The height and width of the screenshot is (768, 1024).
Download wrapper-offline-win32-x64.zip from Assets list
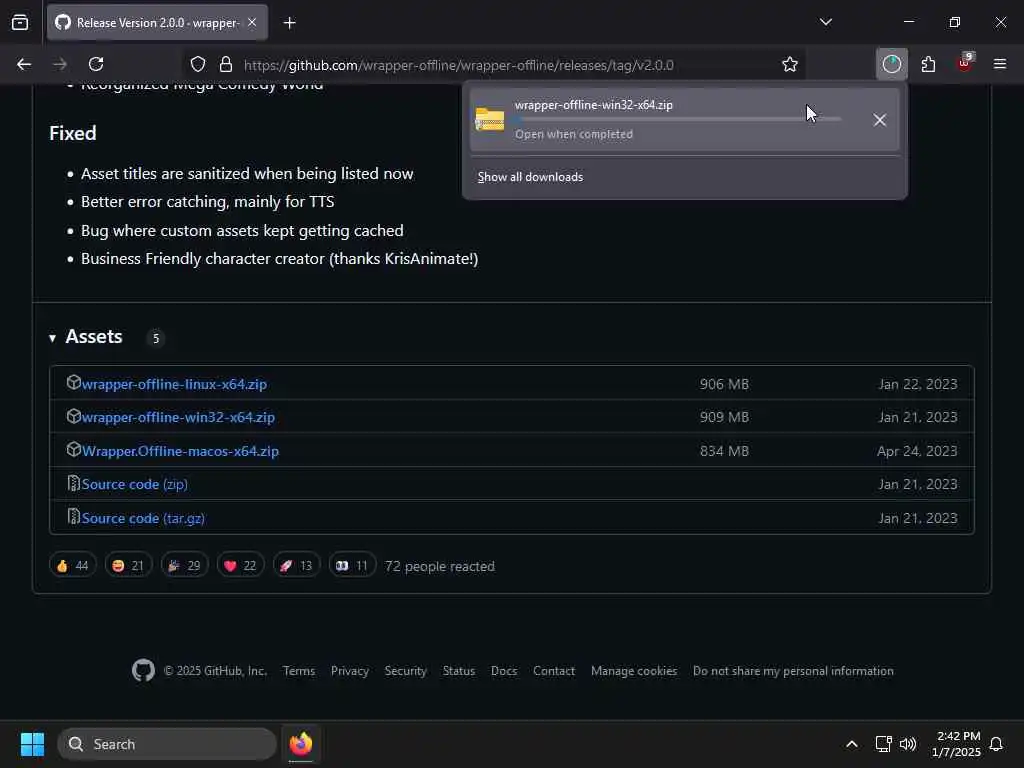[x=178, y=417]
